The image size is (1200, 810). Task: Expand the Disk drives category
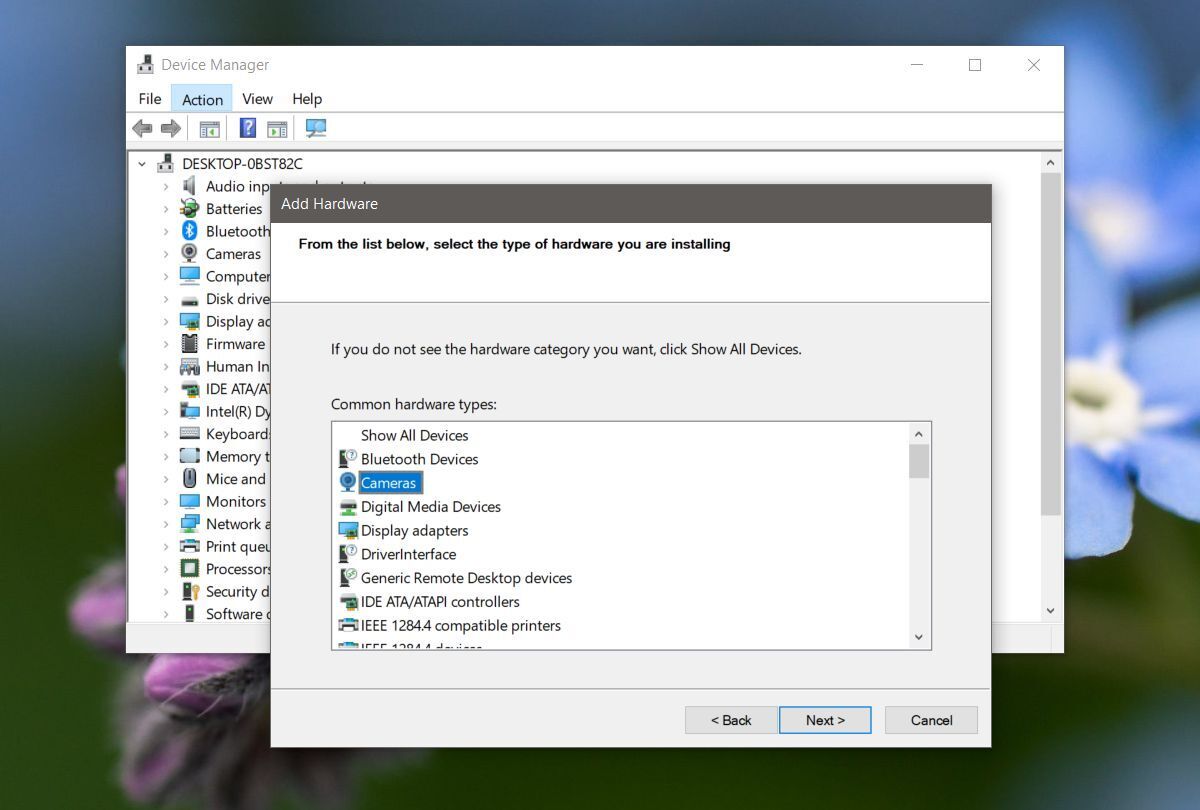pos(168,298)
